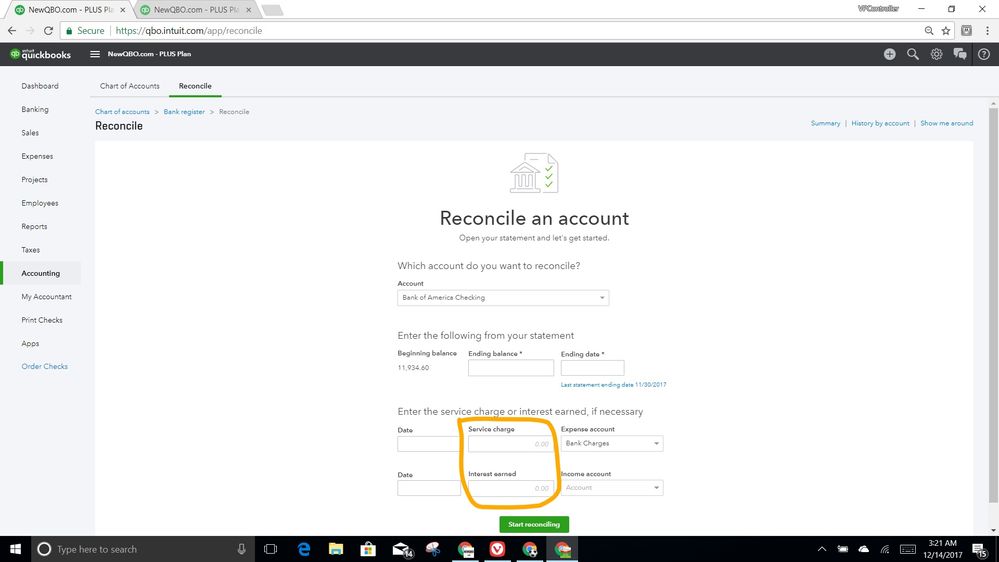Viewport: 999px width, 562px height.
Task: Expand the Account dropdown Bank of America Checking
Action: click(503, 298)
